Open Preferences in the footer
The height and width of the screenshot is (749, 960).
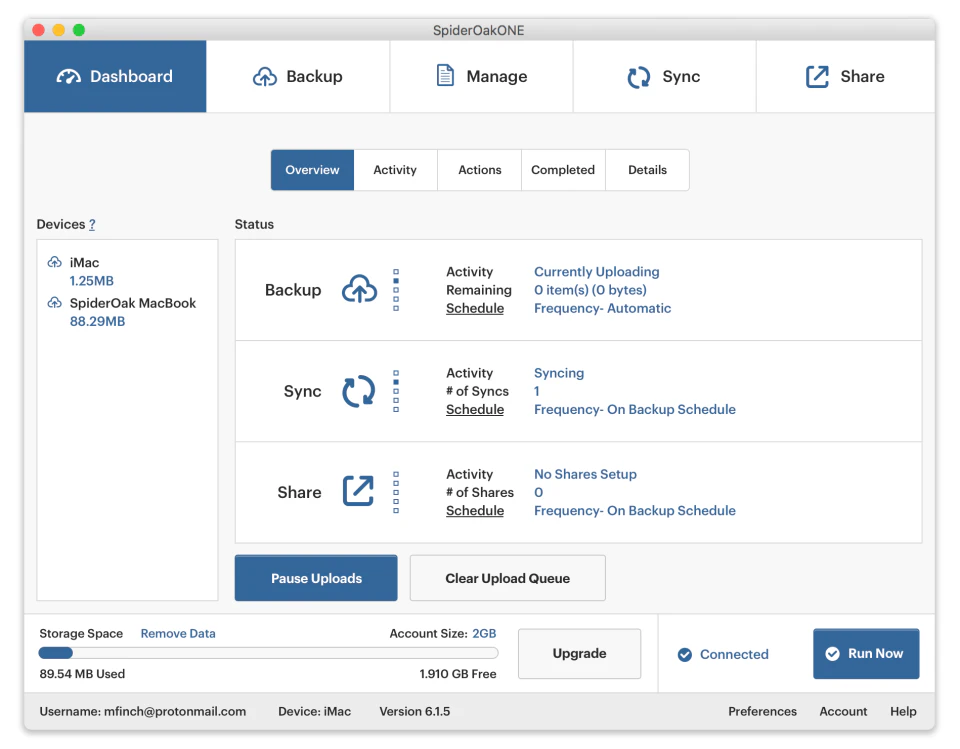pos(762,712)
